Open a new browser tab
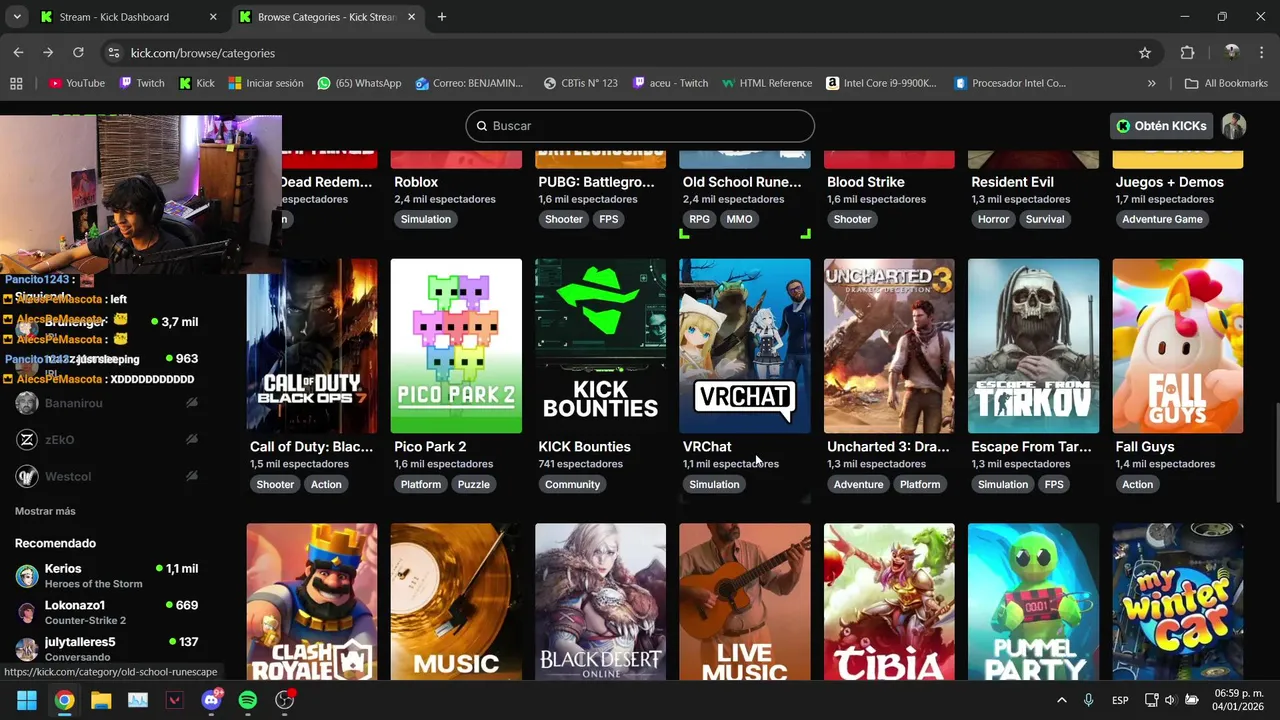Viewport: 1280px width, 720px height. pos(441,17)
